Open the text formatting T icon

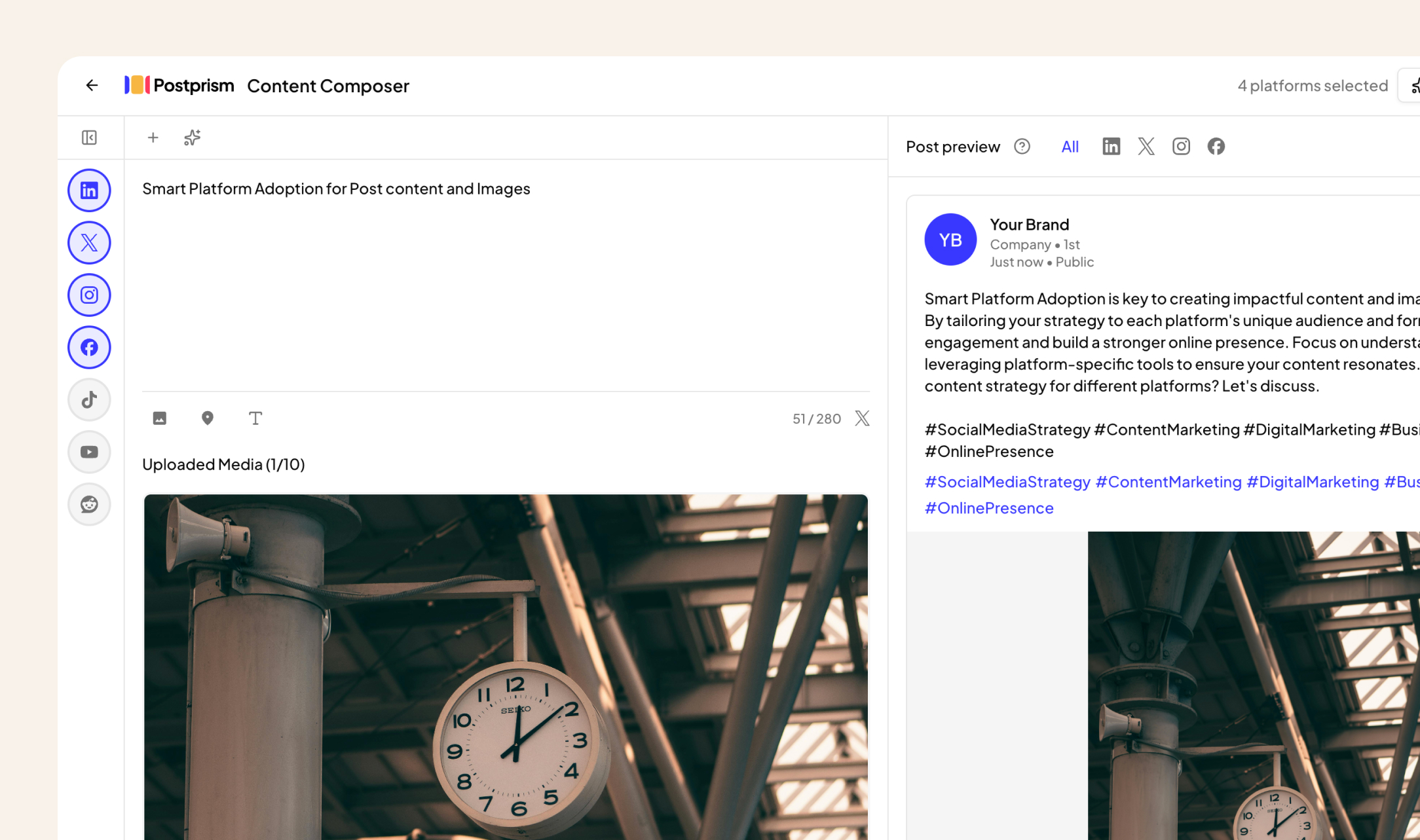255,418
